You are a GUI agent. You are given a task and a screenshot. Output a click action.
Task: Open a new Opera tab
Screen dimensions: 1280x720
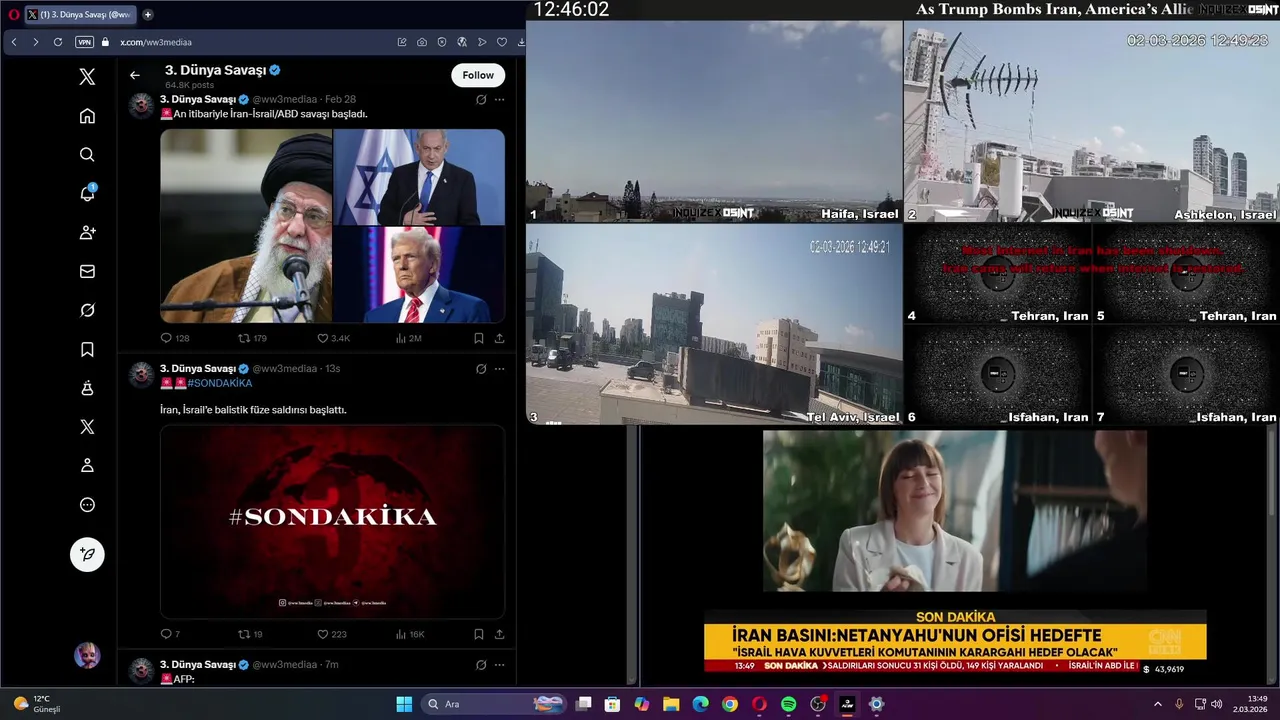[148, 14]
